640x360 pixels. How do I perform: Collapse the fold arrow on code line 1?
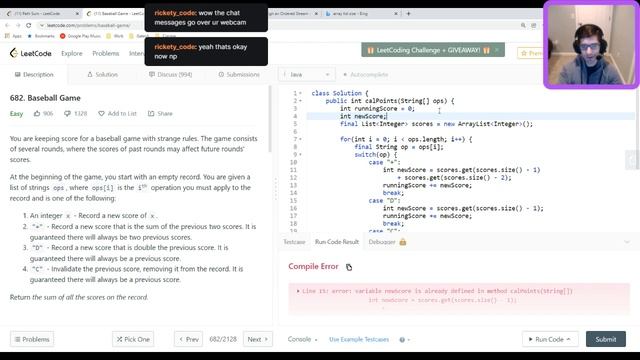pos(300,93)
